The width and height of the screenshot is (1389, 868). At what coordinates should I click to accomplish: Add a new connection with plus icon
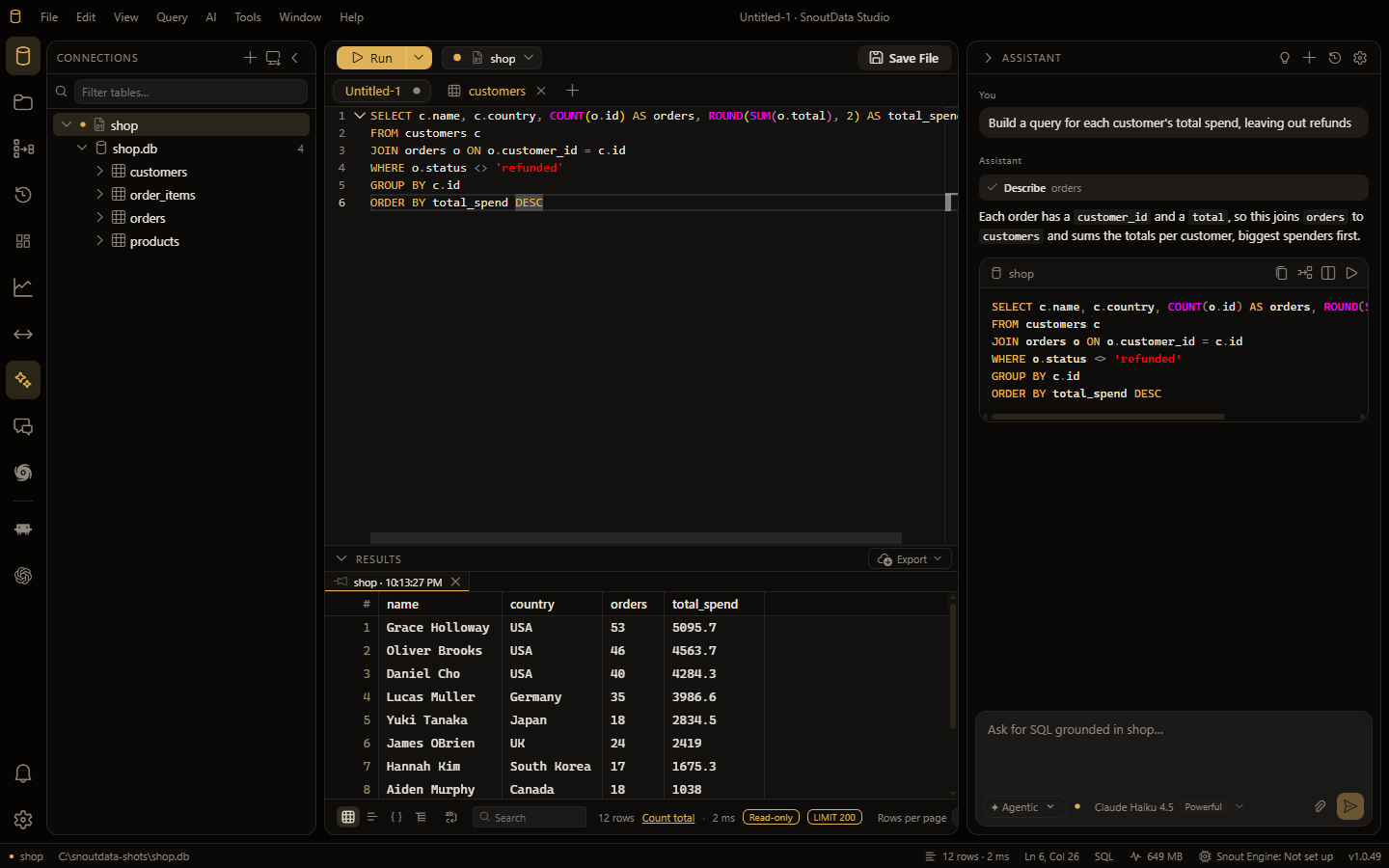(x=250, y=58)
